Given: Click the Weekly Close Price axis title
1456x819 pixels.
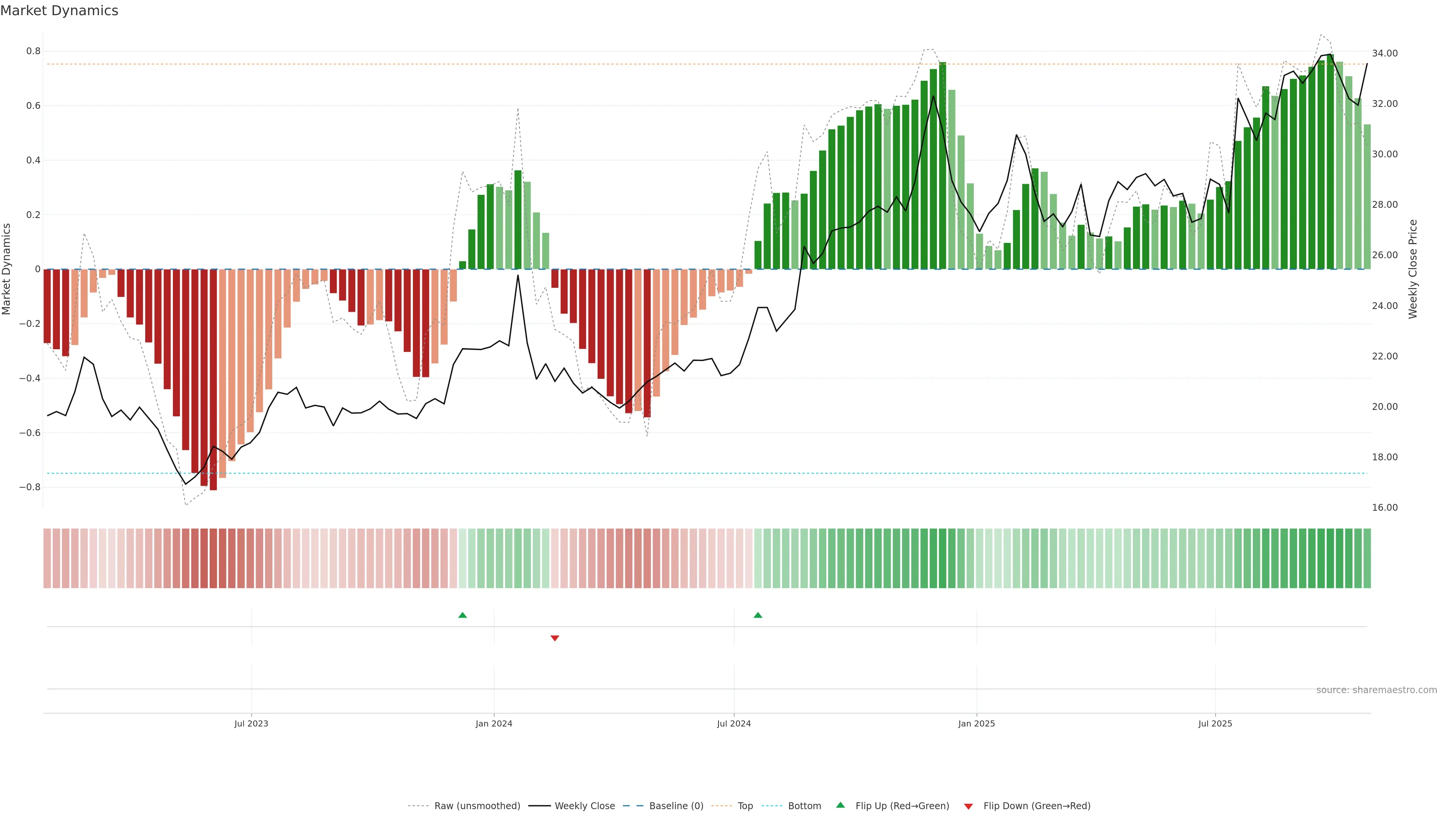Looking at the screenshot, I should point(1413,269).
